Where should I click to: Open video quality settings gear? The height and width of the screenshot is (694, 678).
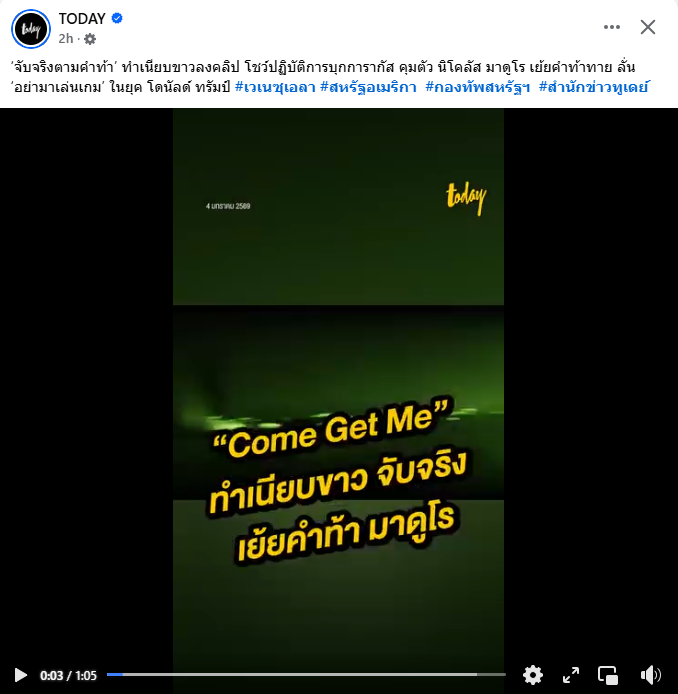532,675
